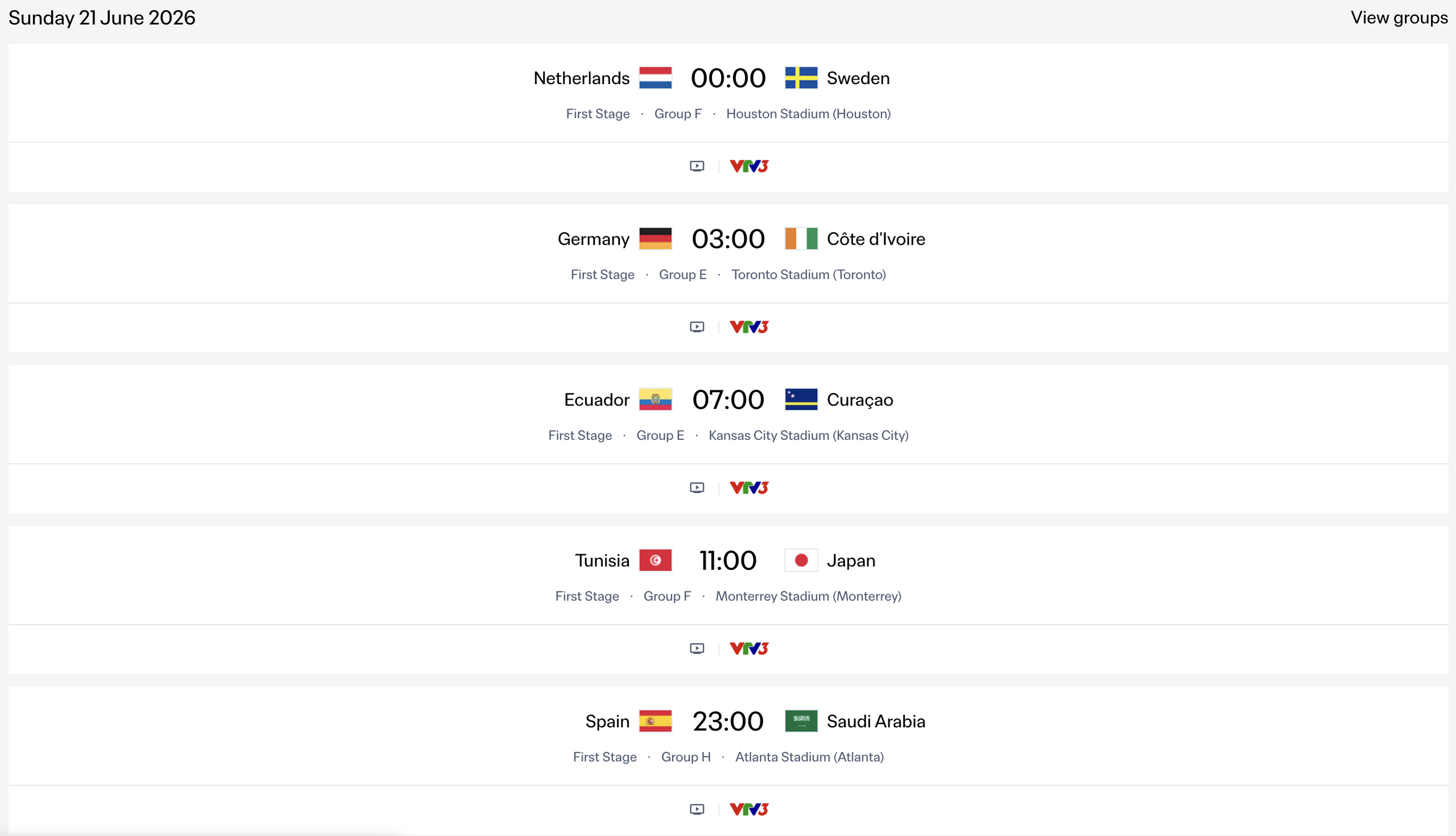Screen dimensions: 1456x836
Task: Click Houston Stadium (Houston) venue text
Action: (x=808, y=114)
